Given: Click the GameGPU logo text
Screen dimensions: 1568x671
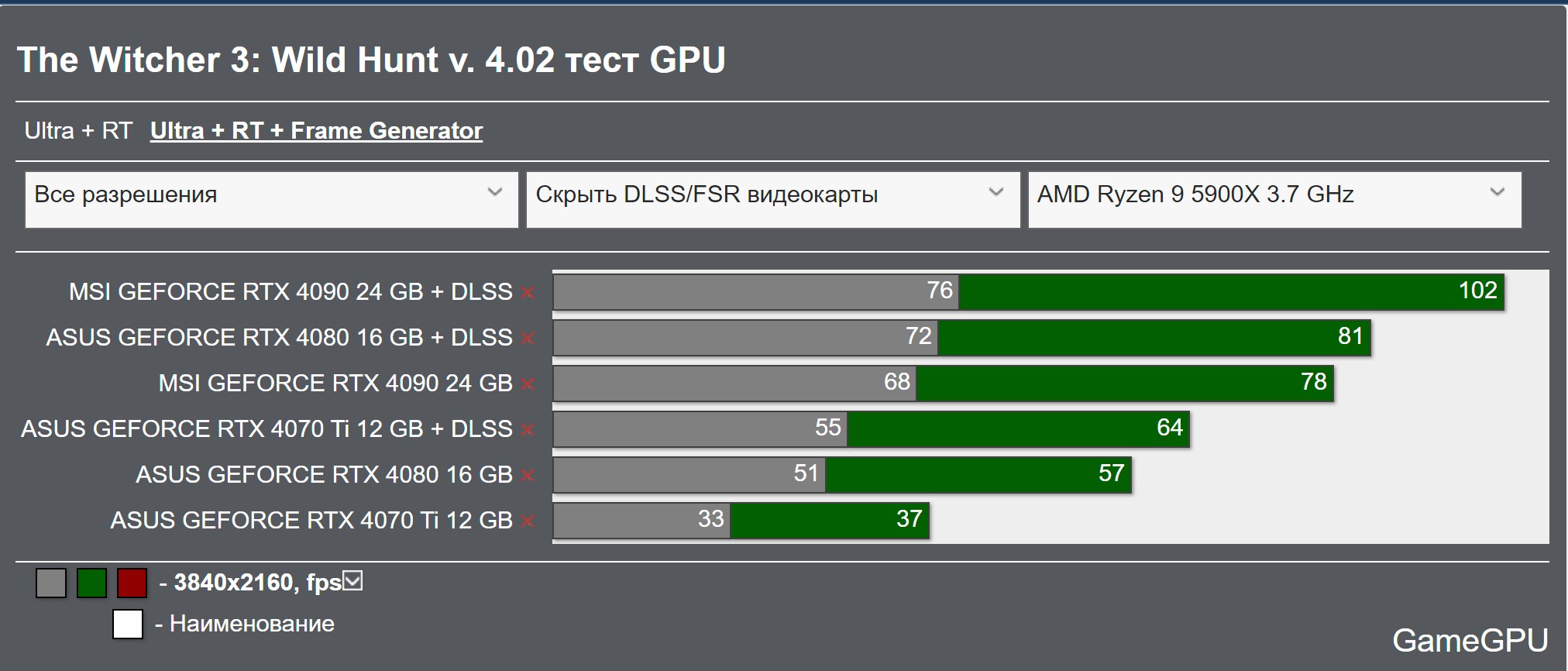Looking at the screenshot, I should pyautogui.click(x=1470, y=641).
